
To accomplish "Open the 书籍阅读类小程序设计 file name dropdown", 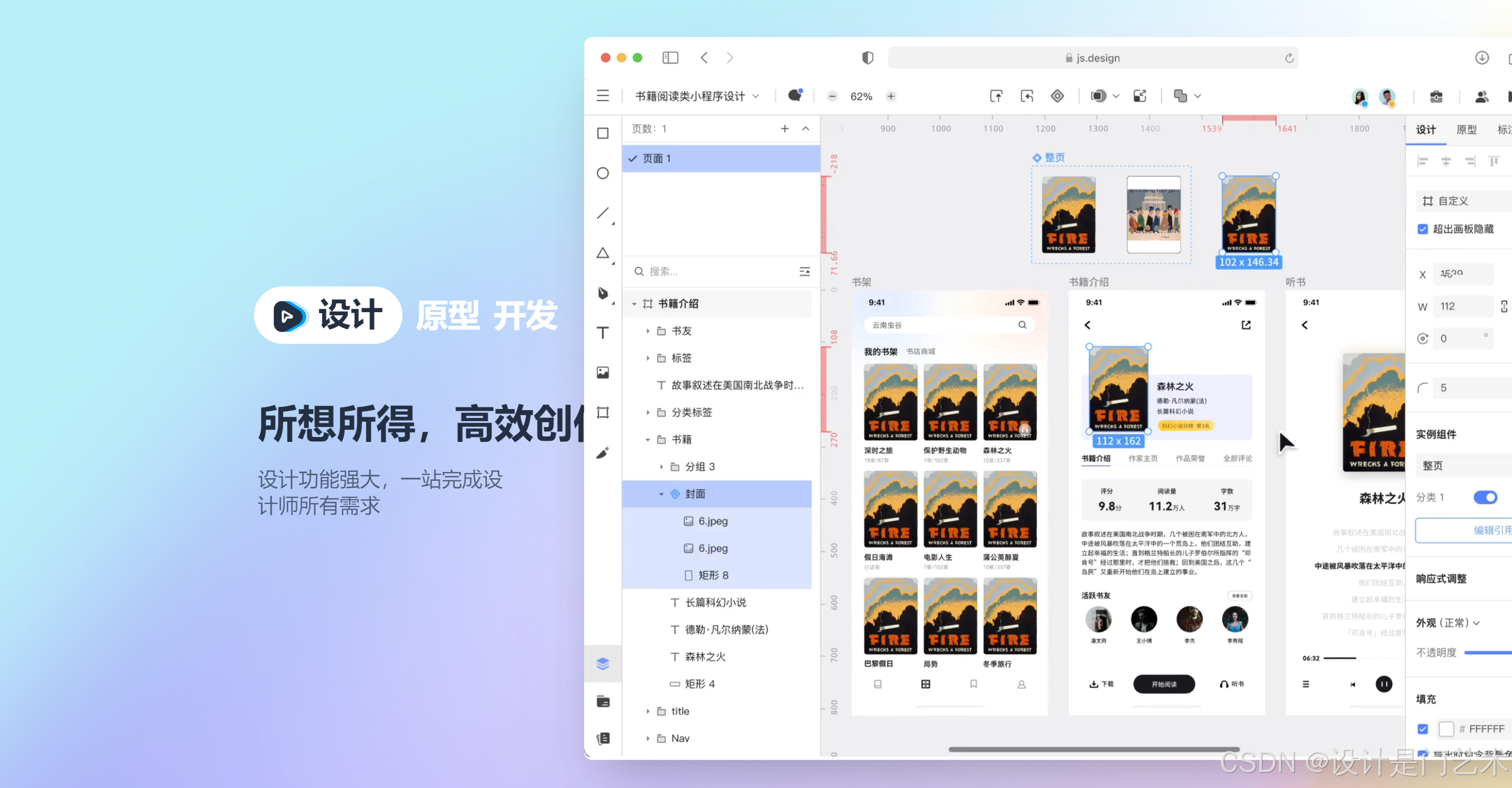I will tap(697, 96).
